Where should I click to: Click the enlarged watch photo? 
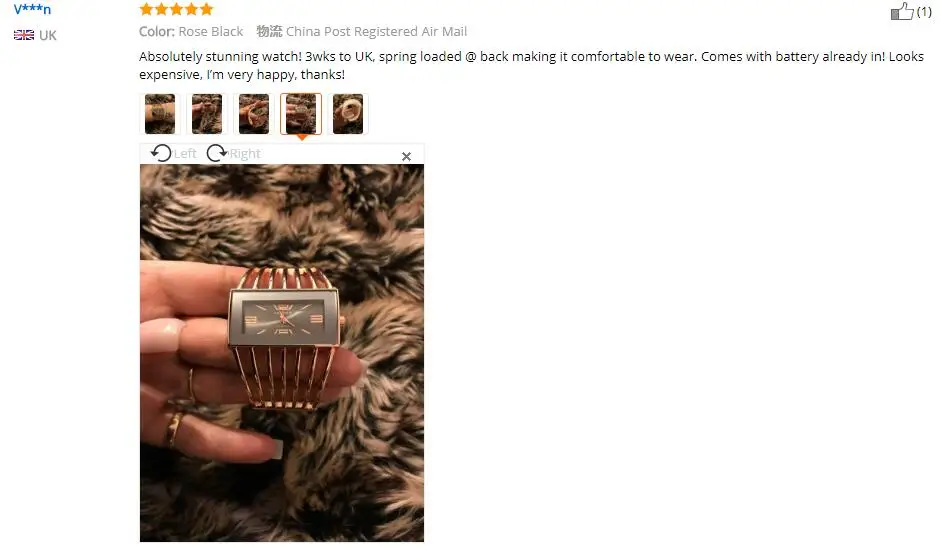click(x=282, y=353)
